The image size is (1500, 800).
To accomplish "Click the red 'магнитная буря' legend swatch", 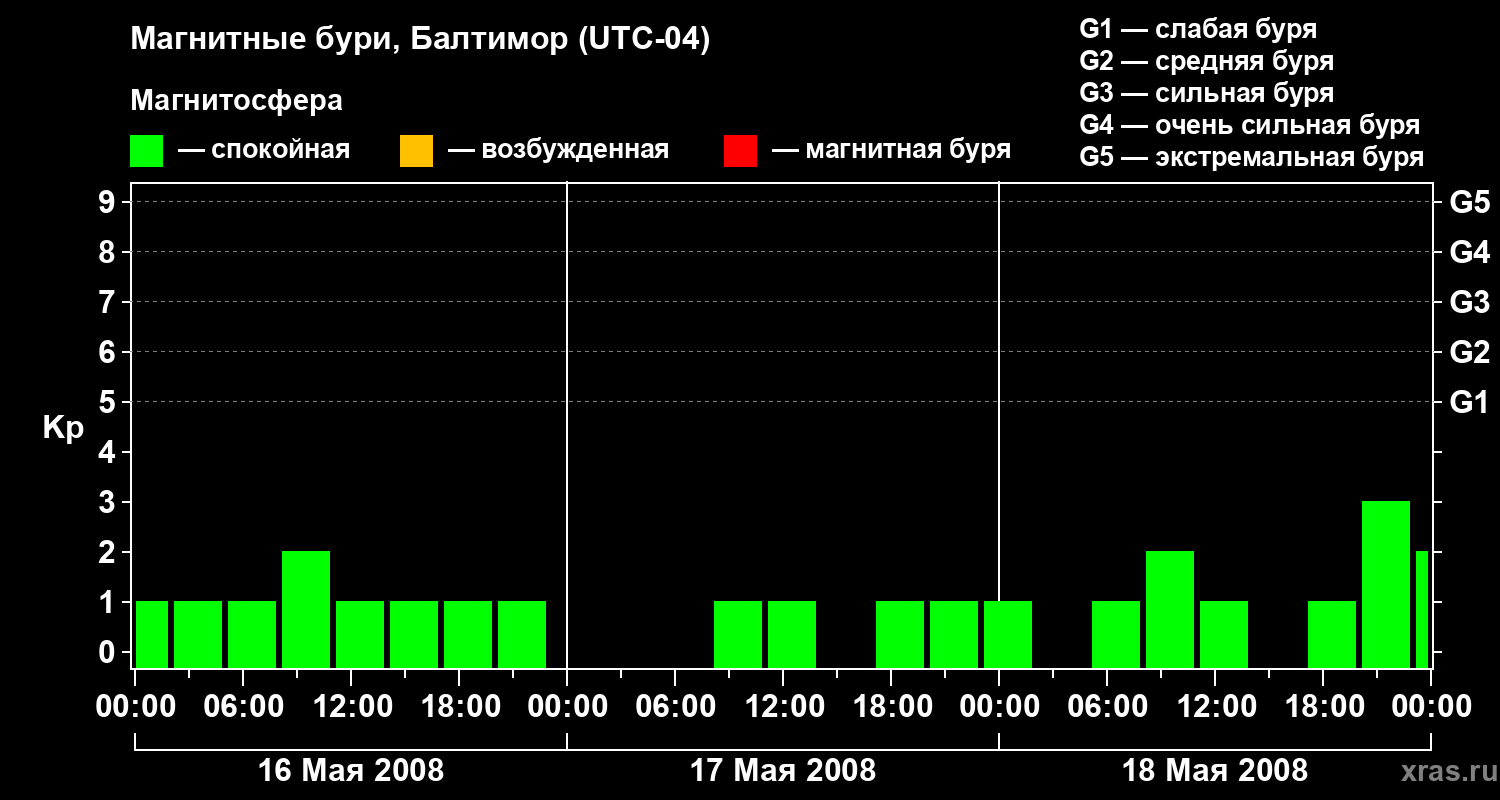I will coord(740,151).
